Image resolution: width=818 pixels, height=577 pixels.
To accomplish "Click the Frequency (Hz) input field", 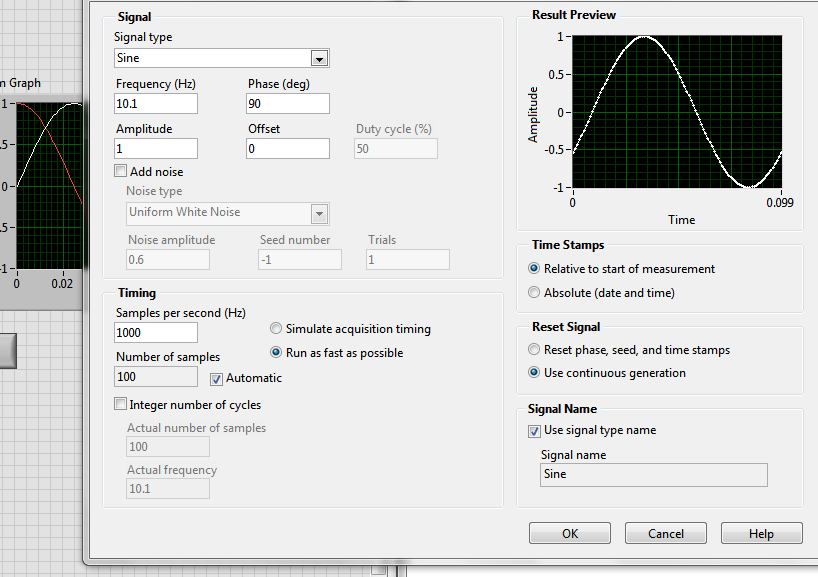I will click(x=156, y=103).
